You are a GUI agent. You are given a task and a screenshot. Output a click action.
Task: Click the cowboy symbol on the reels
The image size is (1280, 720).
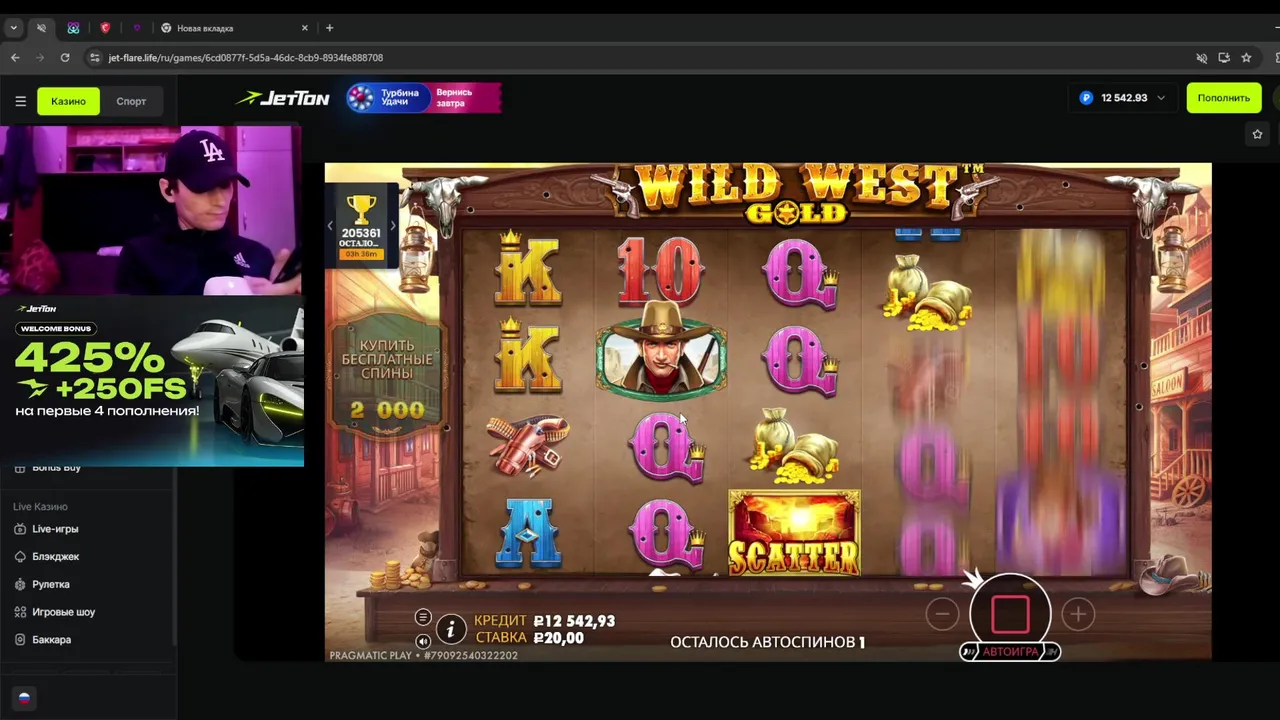pos(661,352)
